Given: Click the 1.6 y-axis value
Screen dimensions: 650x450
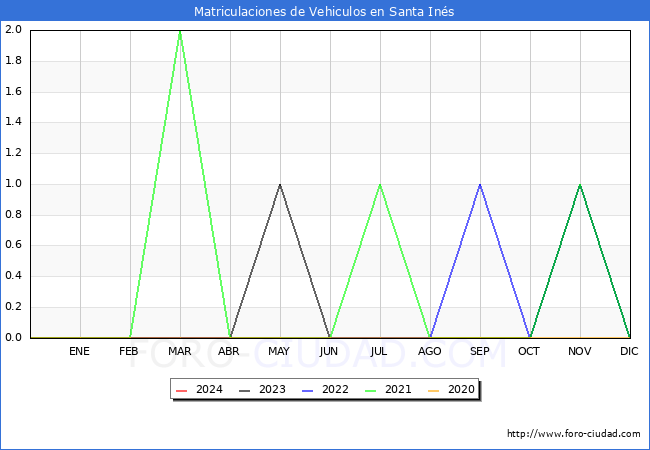Looking at the screenshot, I should tap(13, 91).
